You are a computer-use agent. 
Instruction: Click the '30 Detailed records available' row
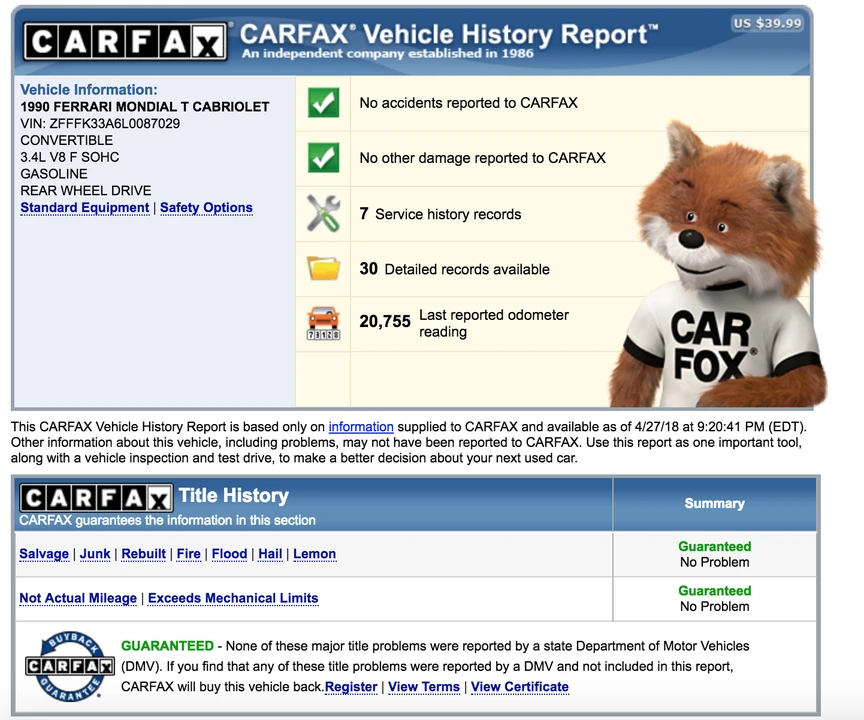[x=455, y=269]
